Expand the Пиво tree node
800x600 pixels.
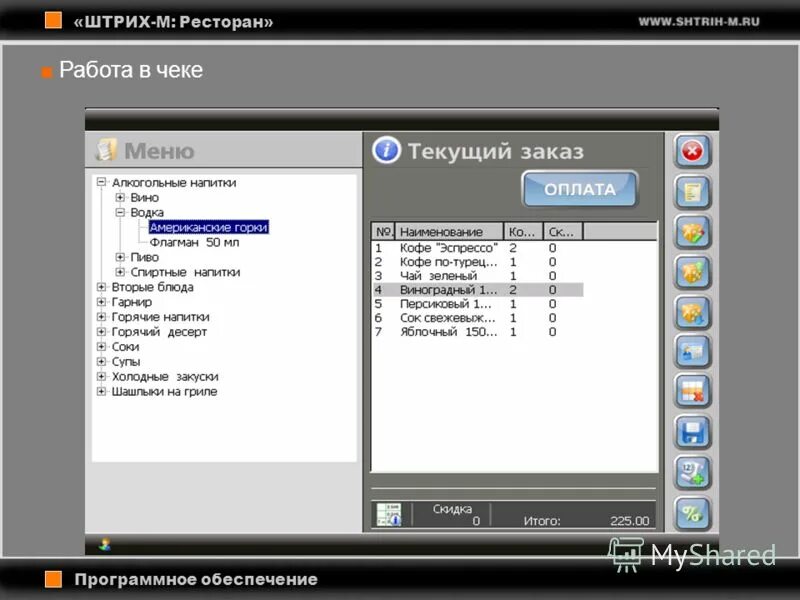(120, 257)
